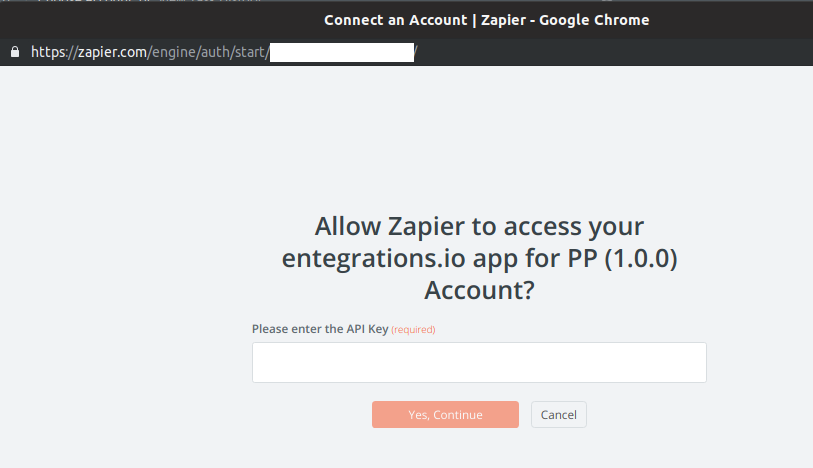Click the red (required) indicator text

[x=413, y=330]
